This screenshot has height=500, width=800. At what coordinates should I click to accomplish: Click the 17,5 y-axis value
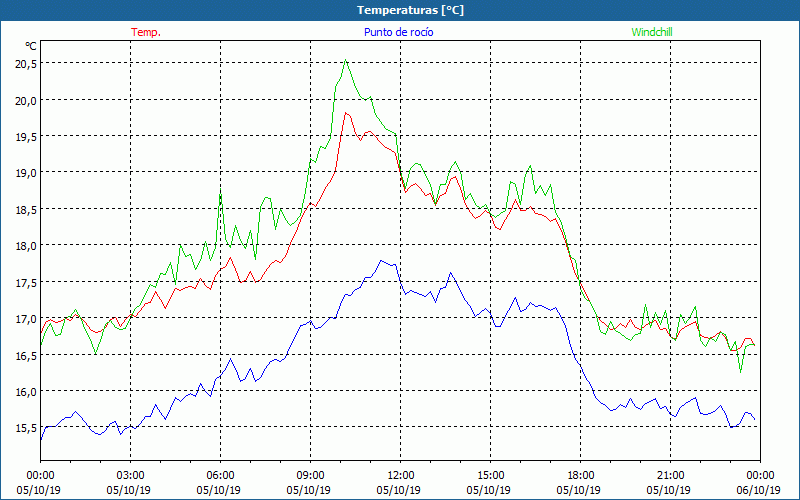tap(26, 283)
